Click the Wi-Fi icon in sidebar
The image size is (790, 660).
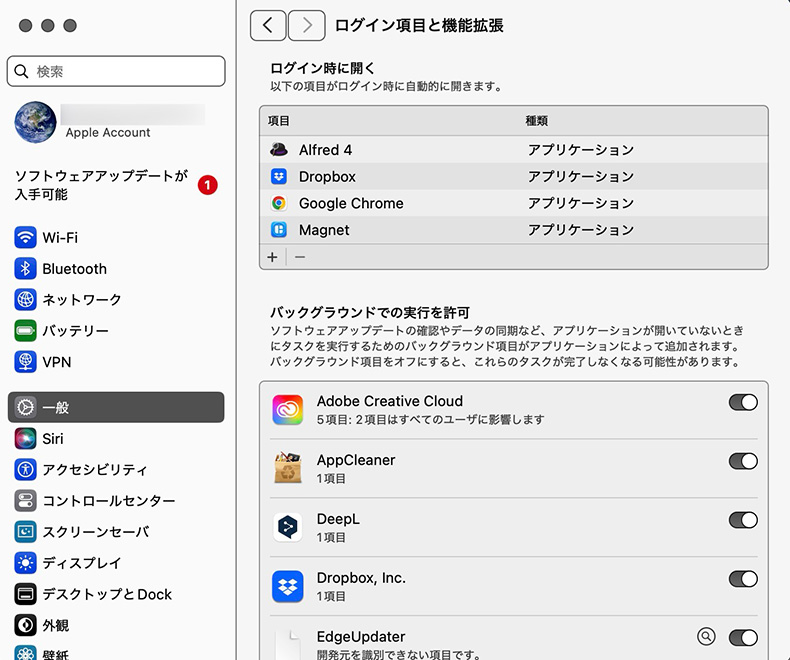[x=26, y=238]
